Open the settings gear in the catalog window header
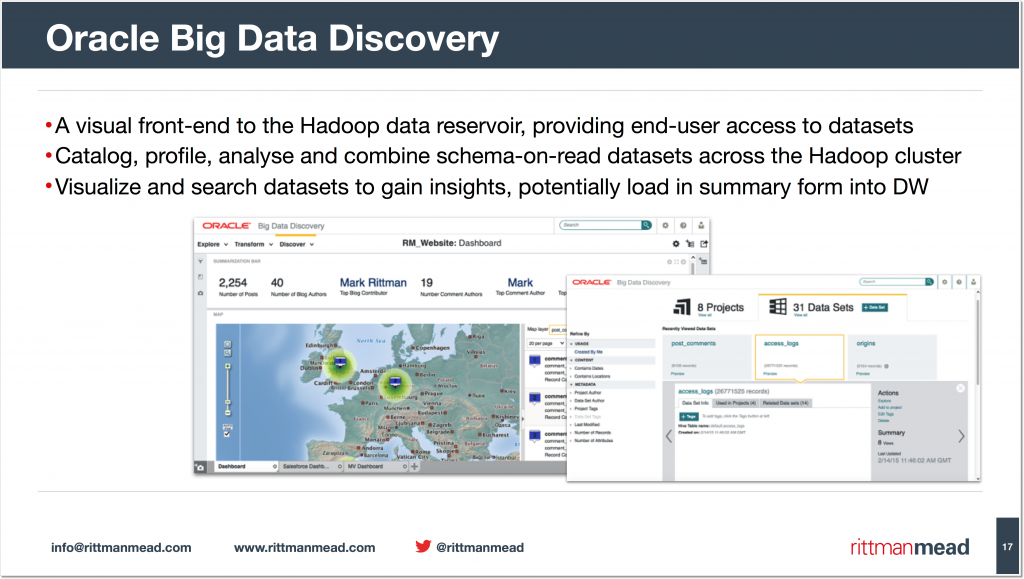 tap(944, 282)
